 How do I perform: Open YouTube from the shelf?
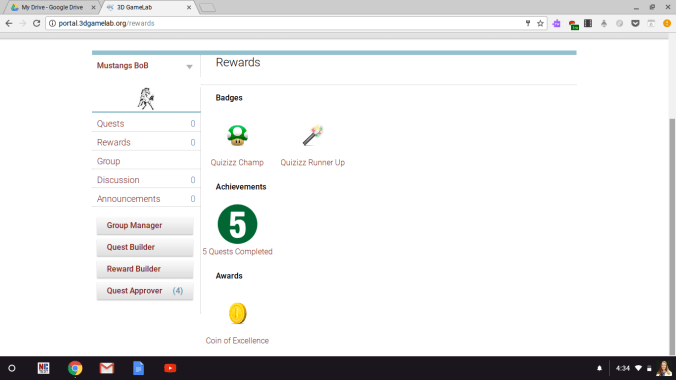coord(170,368)
